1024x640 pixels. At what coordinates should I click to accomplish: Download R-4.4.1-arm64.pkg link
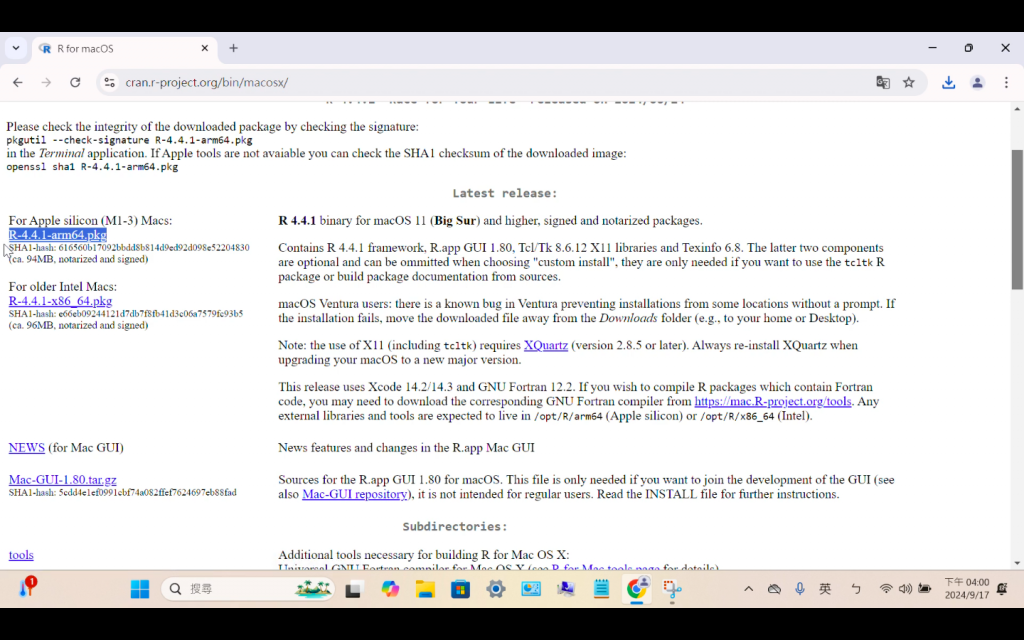[x=57, y=234]
